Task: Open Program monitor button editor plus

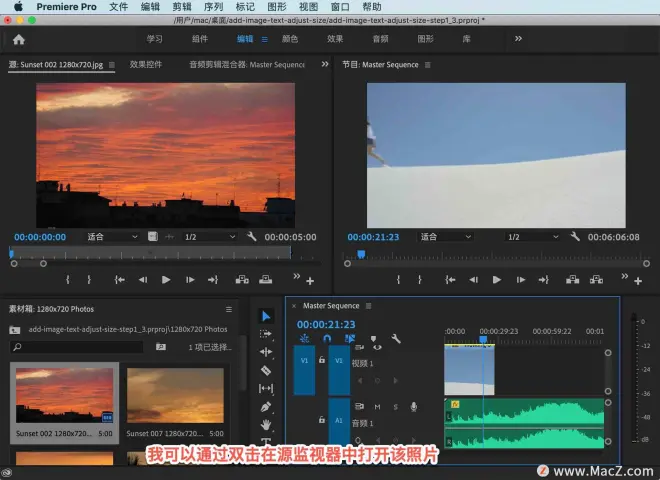Action: (x=638, y=281)
